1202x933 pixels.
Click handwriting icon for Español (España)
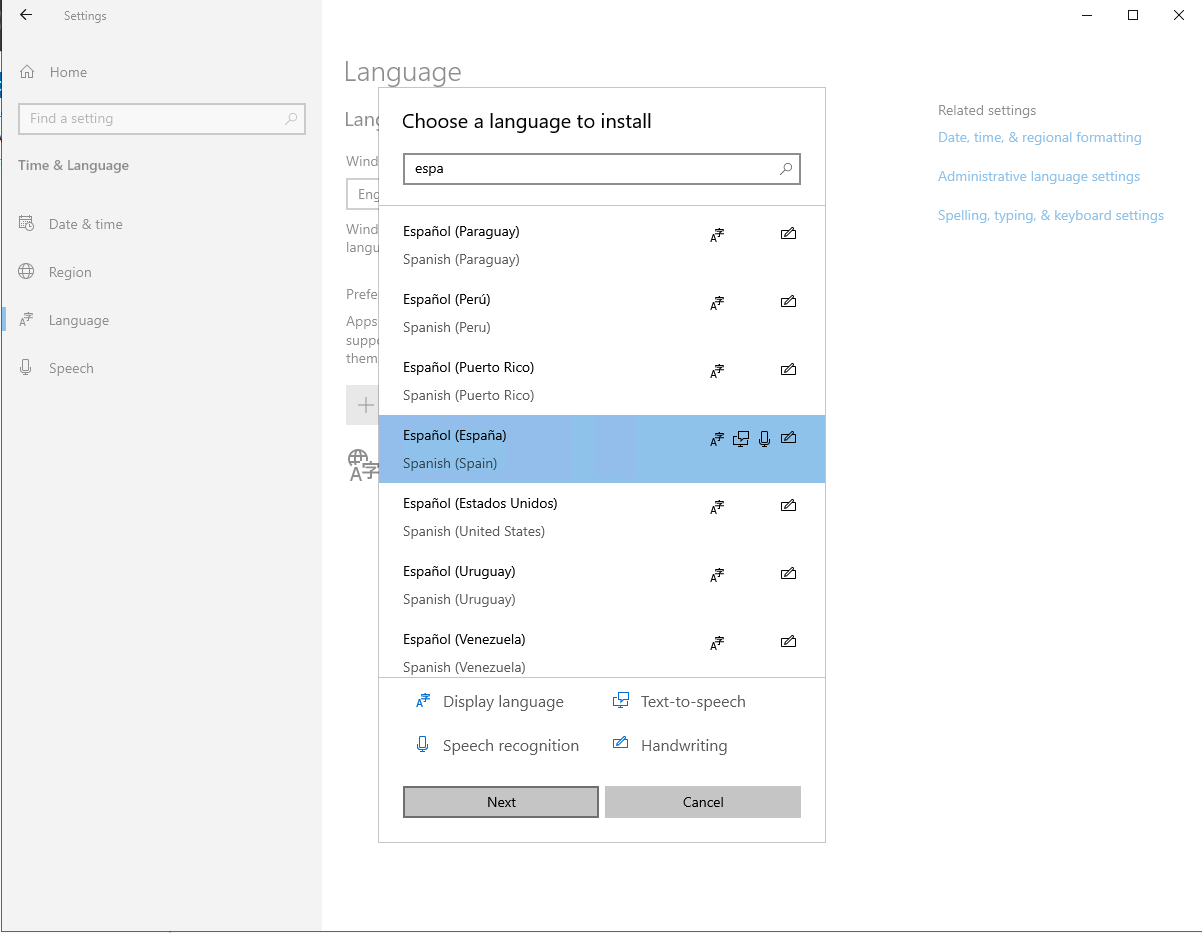click(x=788, y=438)
